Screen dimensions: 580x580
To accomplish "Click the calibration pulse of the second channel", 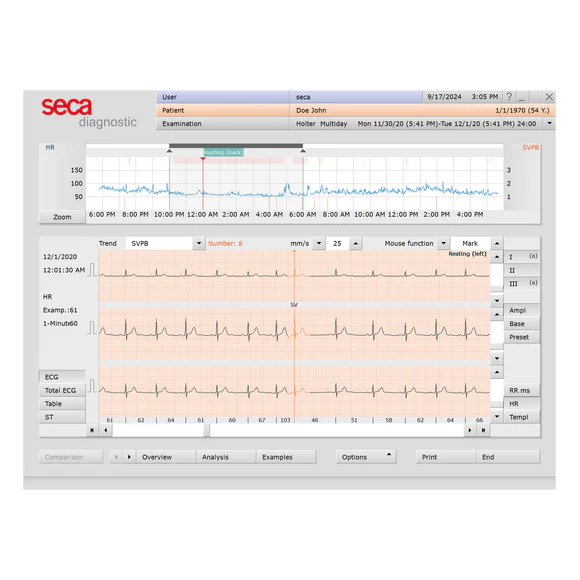I will [x=92, y=328].
